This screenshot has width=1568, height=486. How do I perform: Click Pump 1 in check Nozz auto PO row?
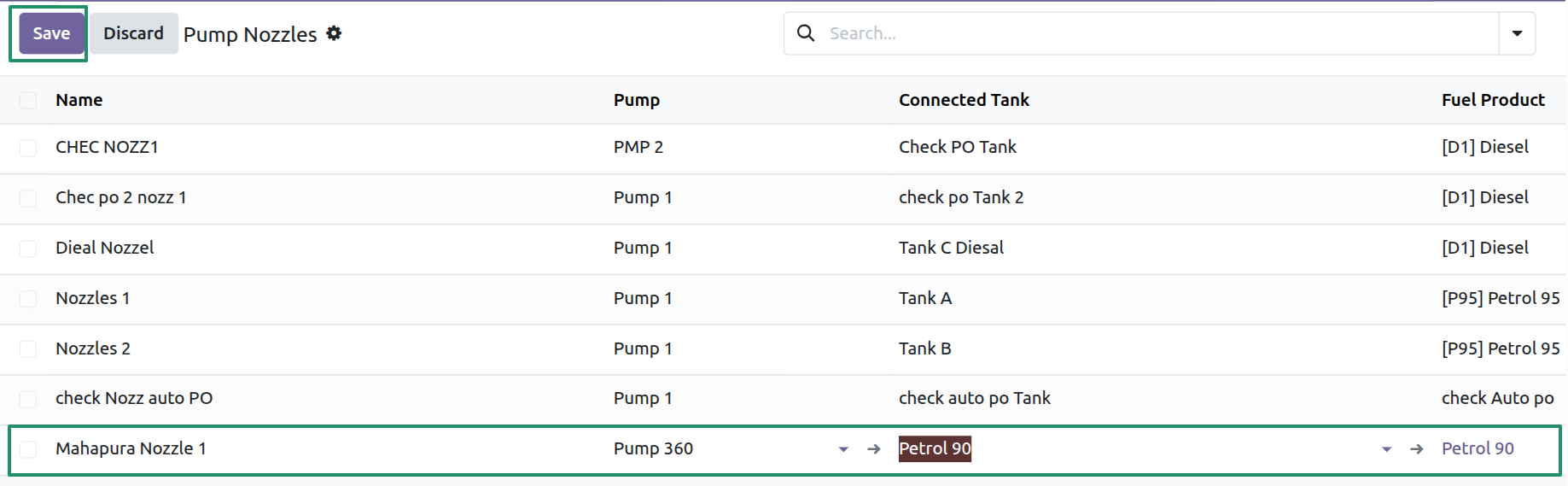643,398
